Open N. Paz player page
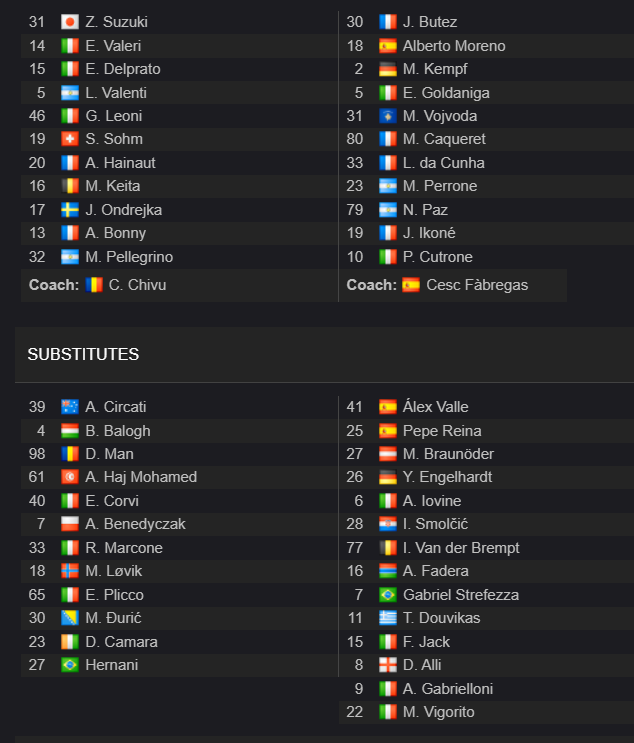Screen dimensions: 634x743 coord(425,209)
